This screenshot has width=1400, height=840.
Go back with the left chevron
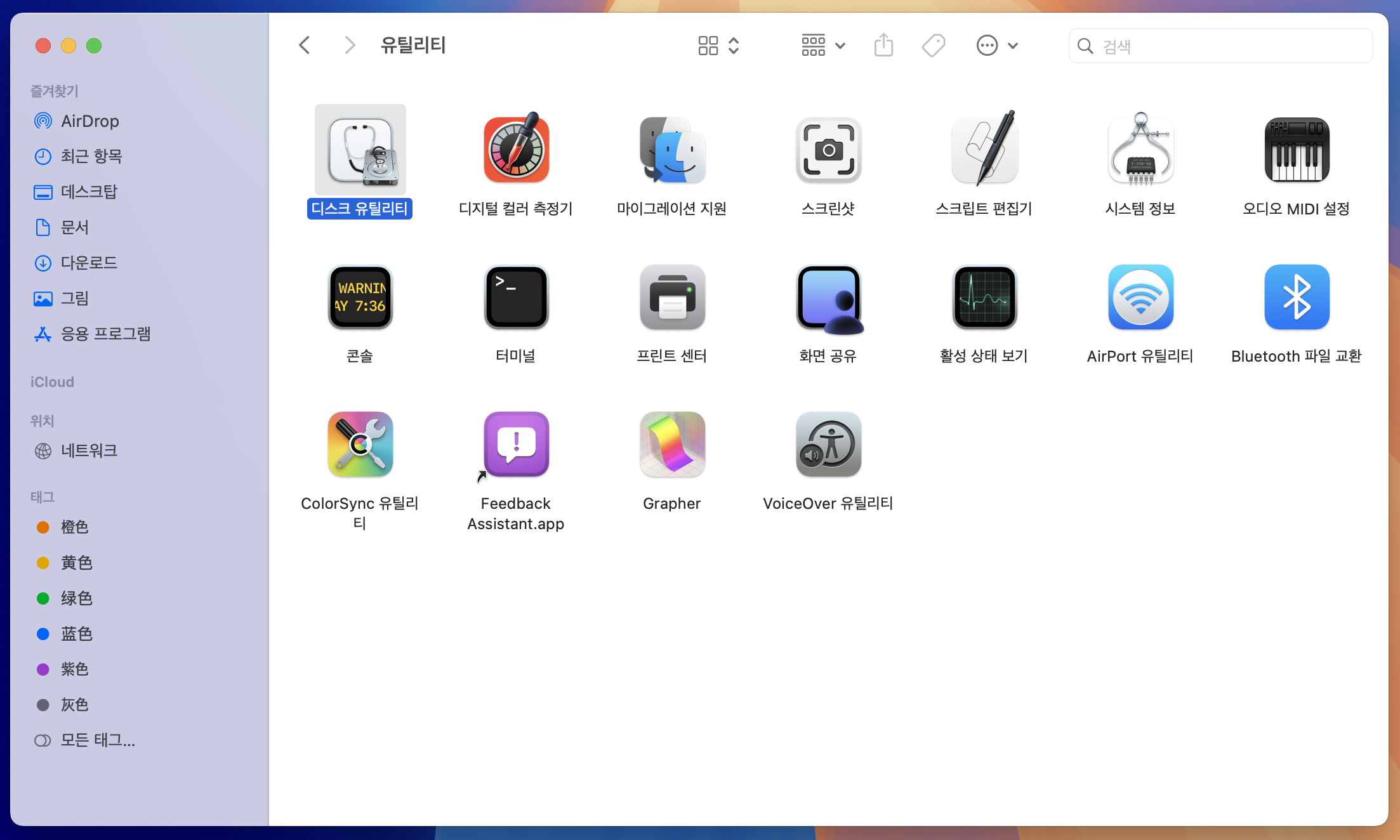tap(305, 46)
